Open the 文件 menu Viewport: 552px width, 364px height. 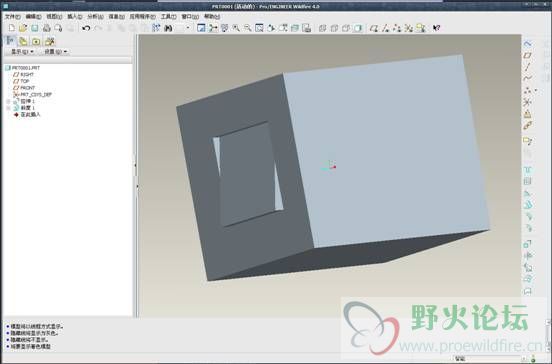(12, 17)
